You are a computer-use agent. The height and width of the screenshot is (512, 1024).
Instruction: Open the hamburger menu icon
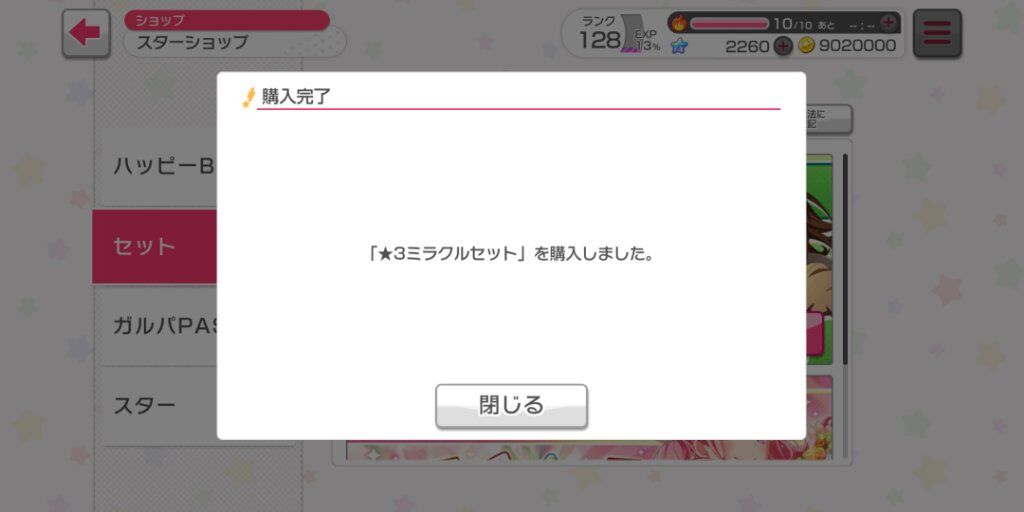pyautogui.click(x=937, y=33)
